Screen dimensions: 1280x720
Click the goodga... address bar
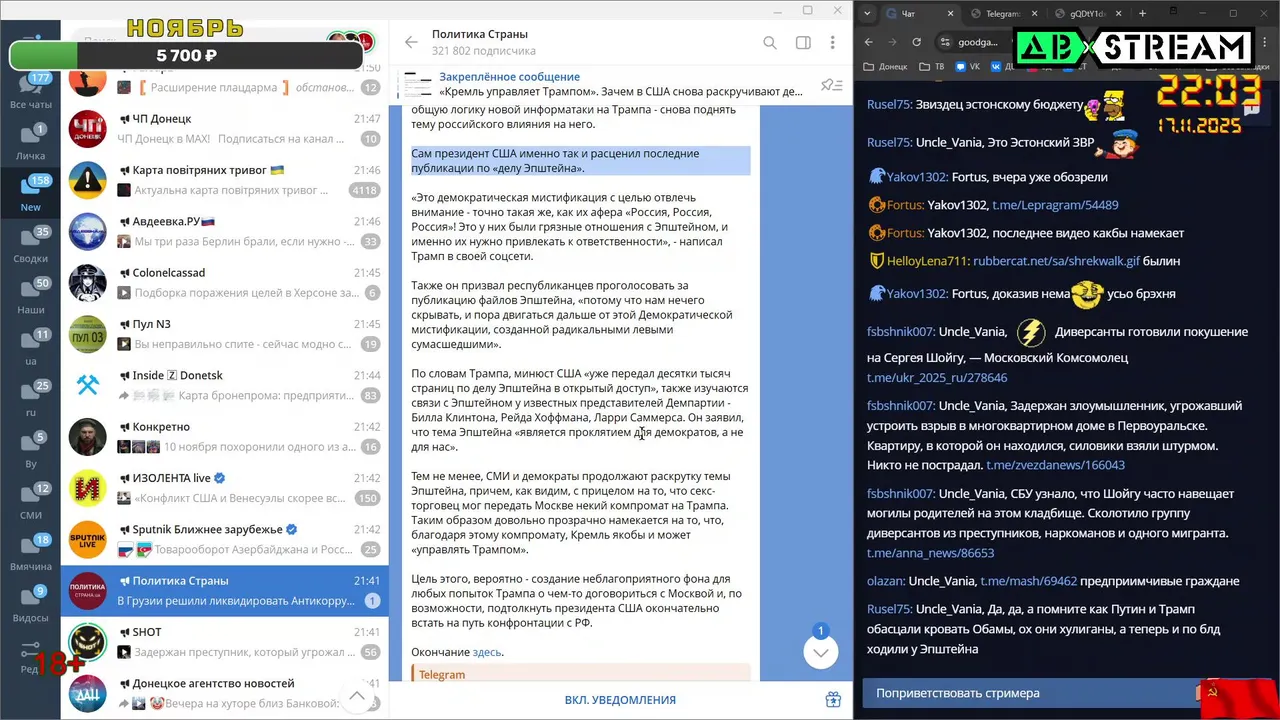978,42
